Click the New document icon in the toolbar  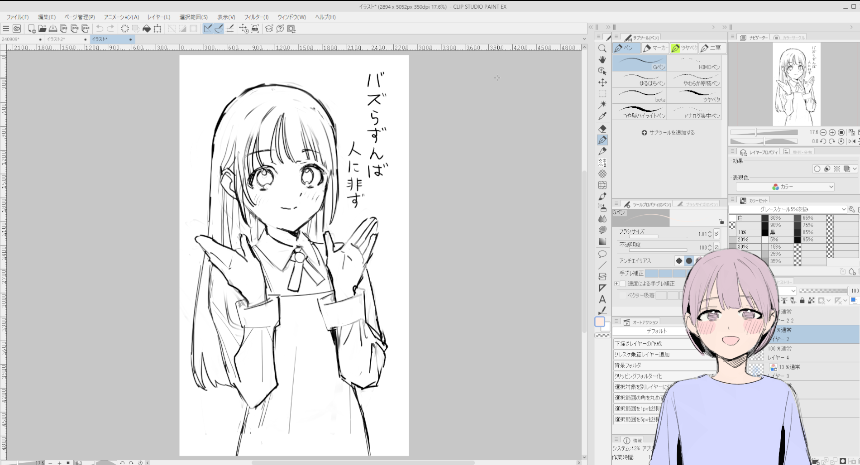pos(31,29)
